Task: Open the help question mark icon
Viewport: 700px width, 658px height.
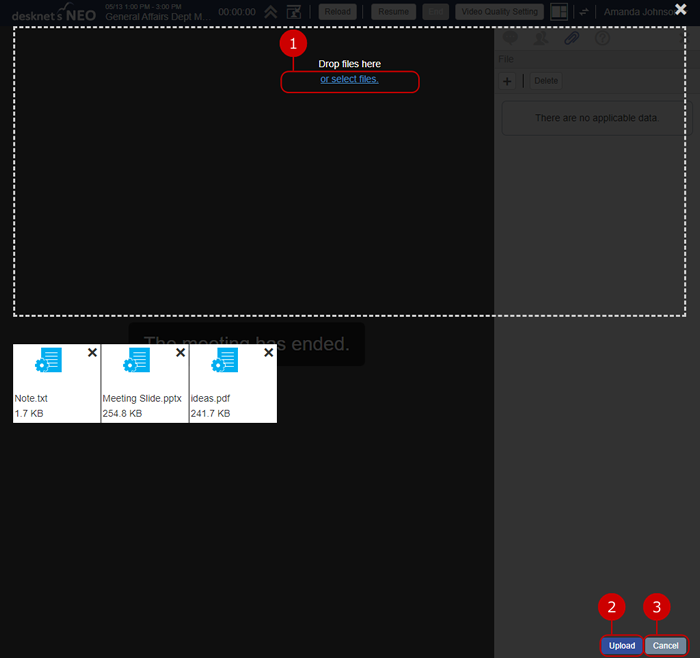Action: 602,38
